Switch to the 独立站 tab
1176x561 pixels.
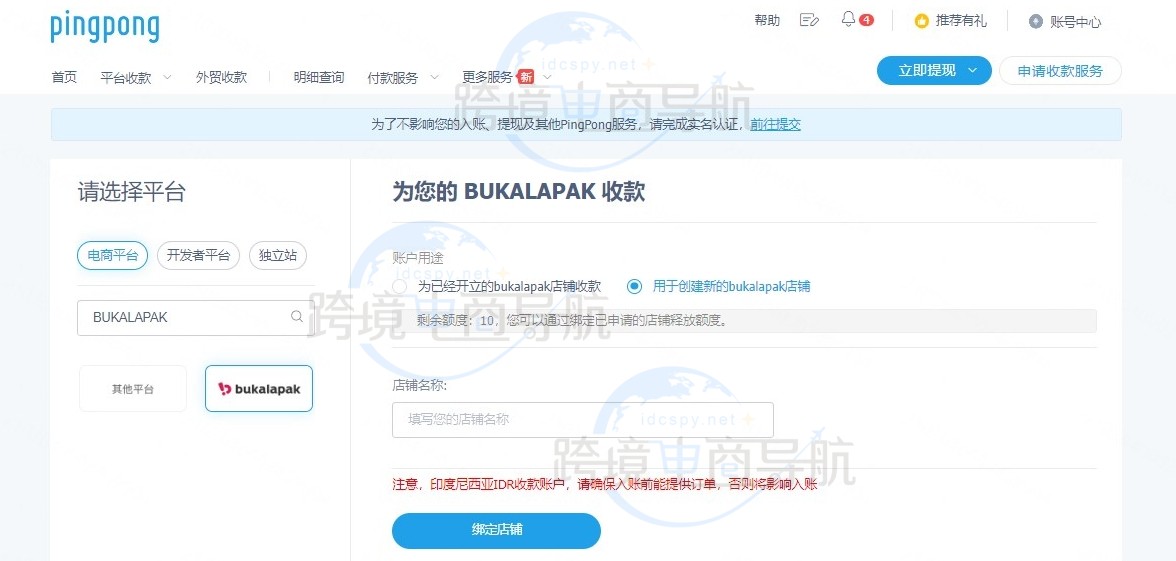tap(278, 255)
